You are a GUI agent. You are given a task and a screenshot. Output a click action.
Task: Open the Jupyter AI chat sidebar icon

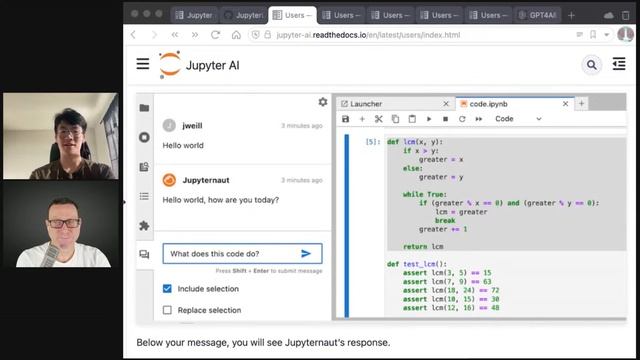(144, 255)
